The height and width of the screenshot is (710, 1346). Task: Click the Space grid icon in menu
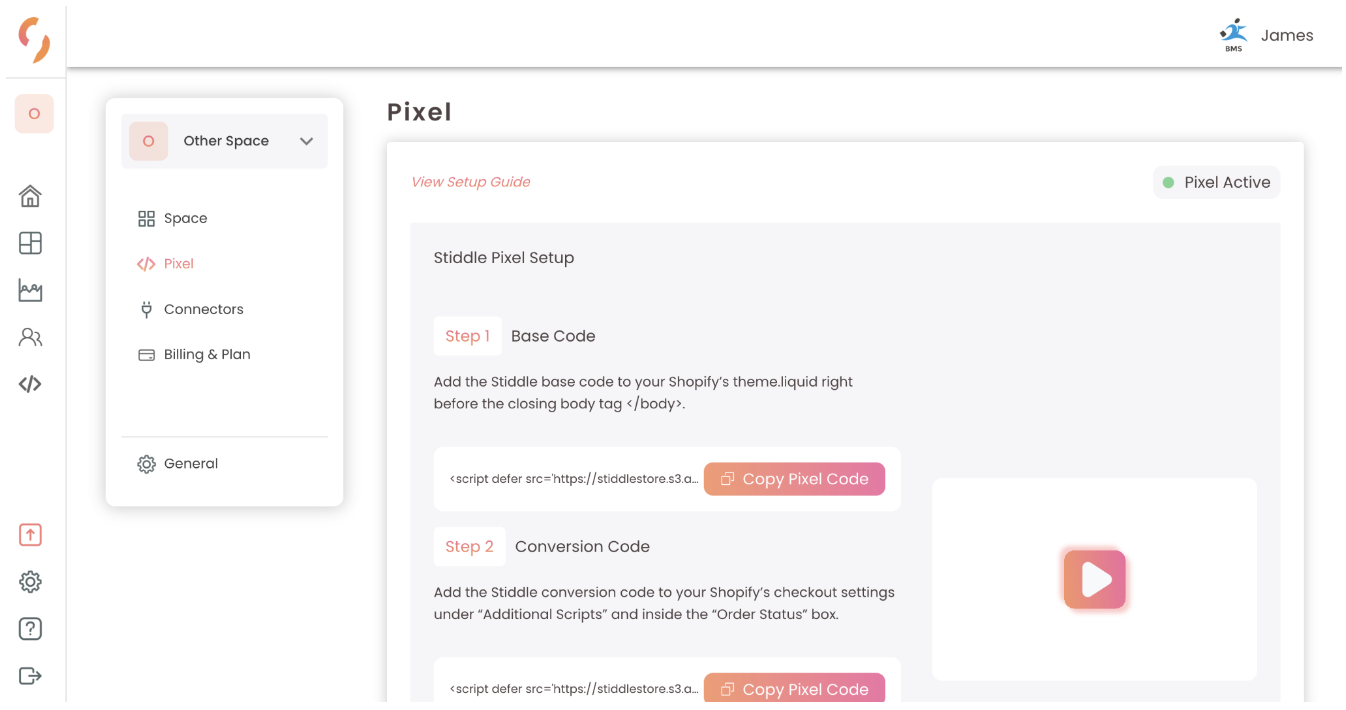tap(146, 219)
